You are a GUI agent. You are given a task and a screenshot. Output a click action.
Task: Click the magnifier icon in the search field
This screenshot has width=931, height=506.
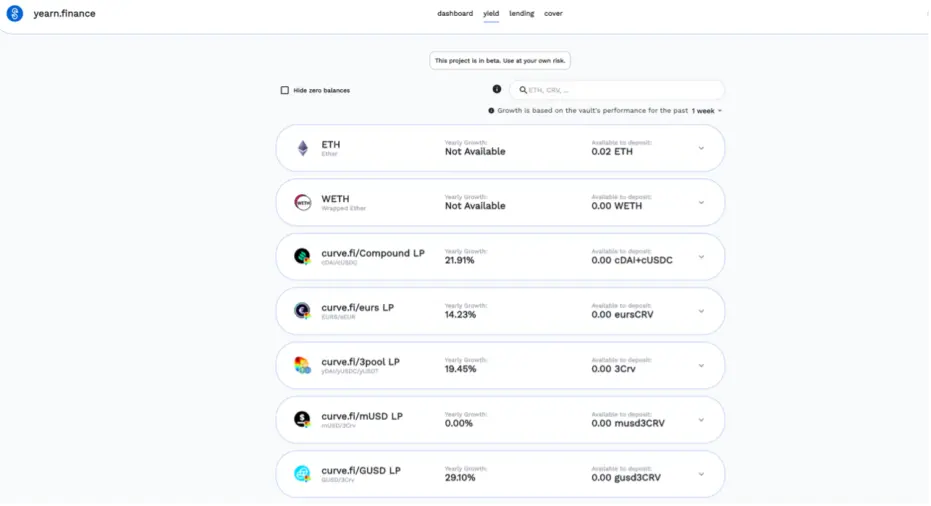[523, 90]
